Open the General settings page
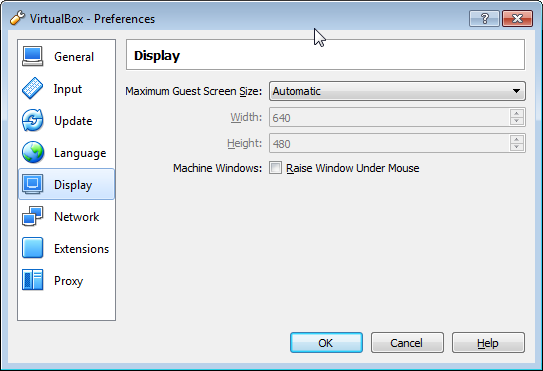 (66, 56)
